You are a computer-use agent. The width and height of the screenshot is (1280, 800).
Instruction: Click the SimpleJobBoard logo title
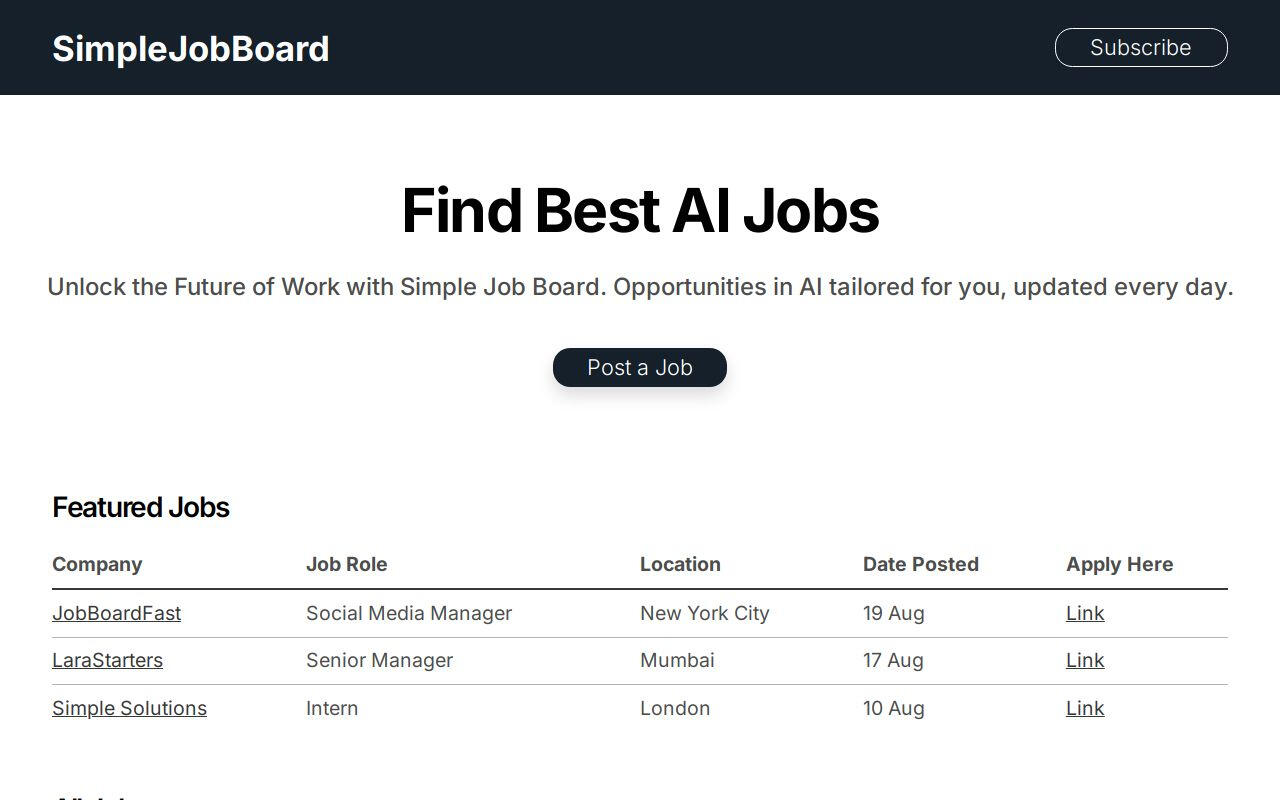[190, 48]
